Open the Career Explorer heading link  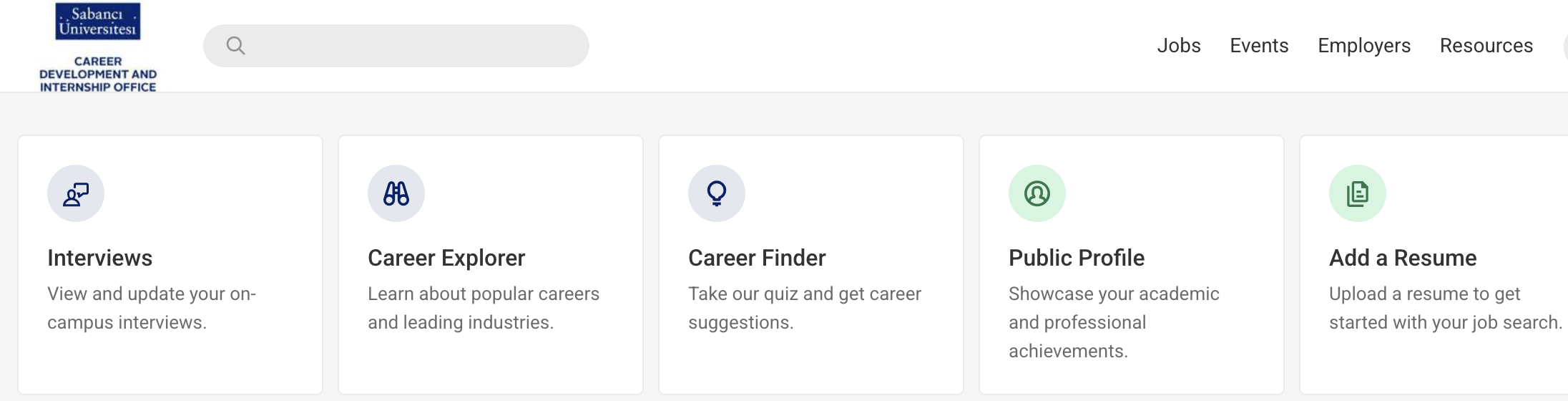pos(446,258)
